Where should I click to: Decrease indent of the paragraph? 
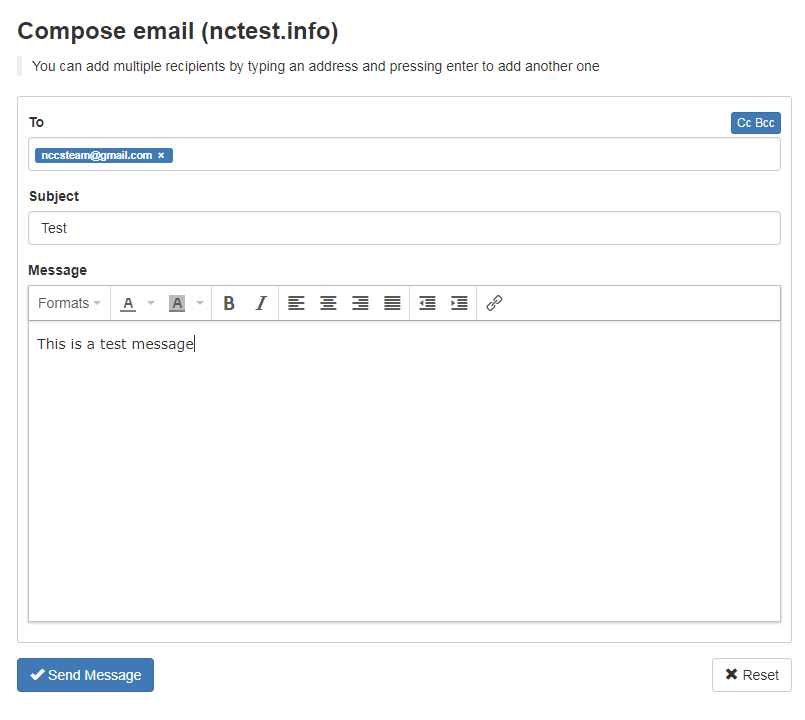tap(427, 303)
